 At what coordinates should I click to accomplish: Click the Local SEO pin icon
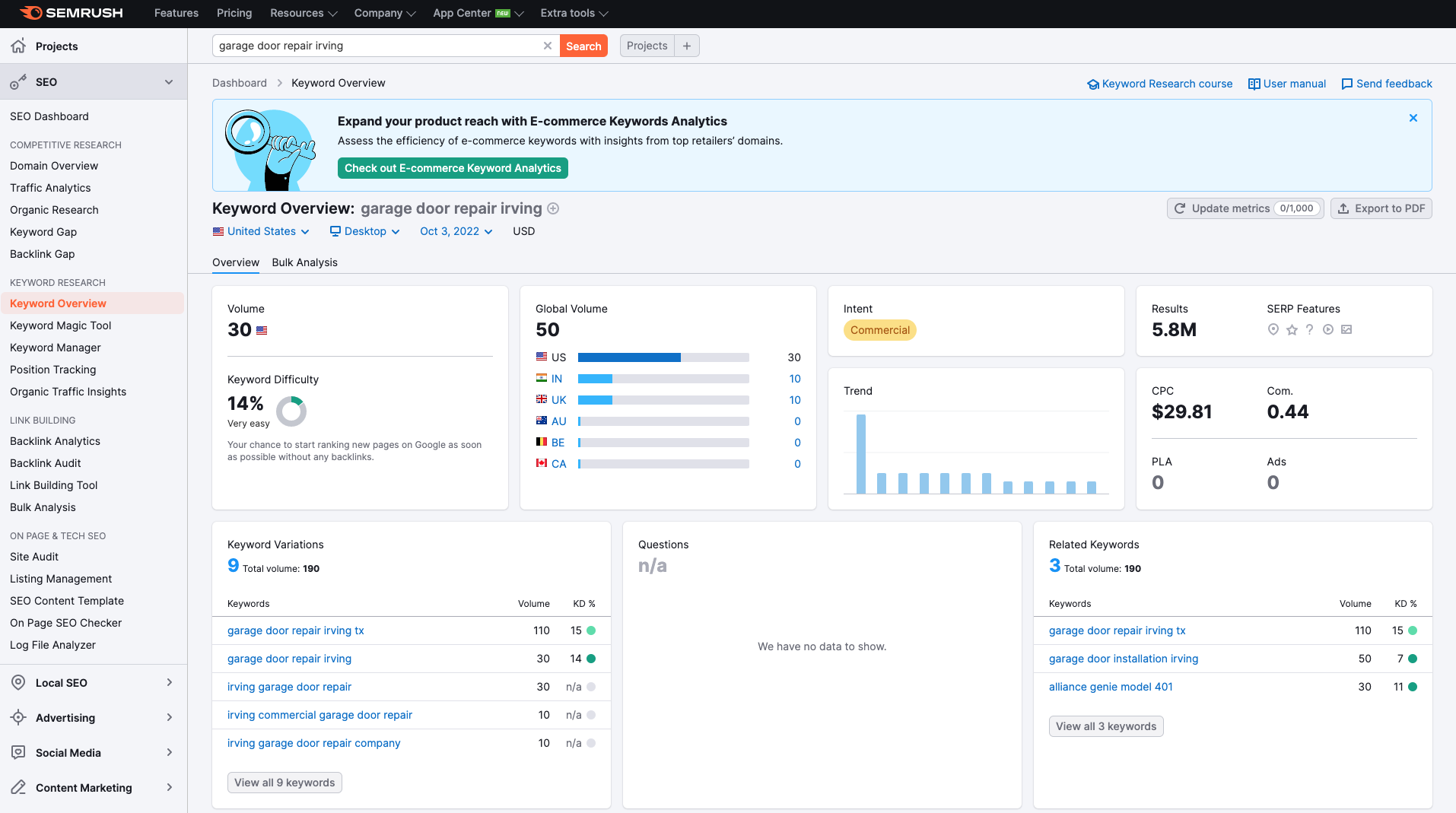tap(18, 682)
